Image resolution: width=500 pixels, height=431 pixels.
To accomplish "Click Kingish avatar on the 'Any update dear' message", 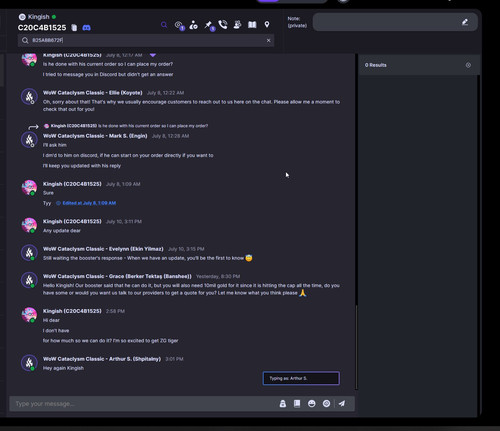I will tap(29, 225).
